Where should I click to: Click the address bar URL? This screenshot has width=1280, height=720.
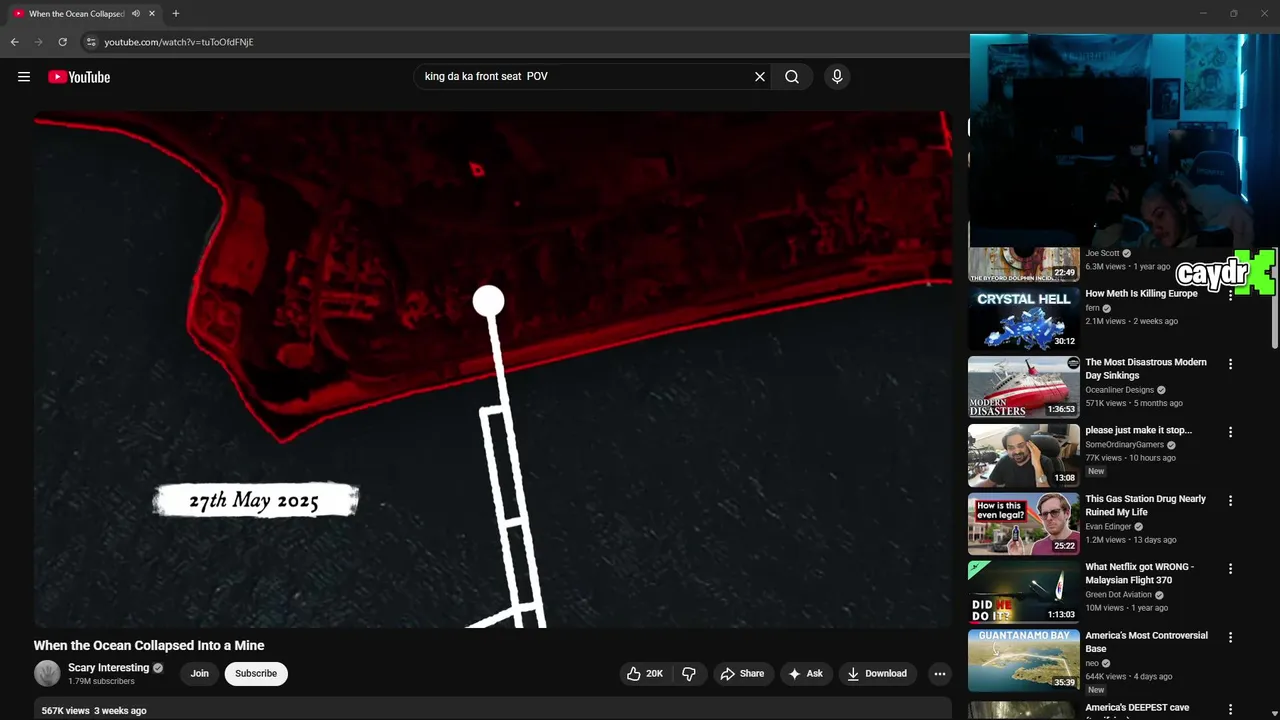179,42
